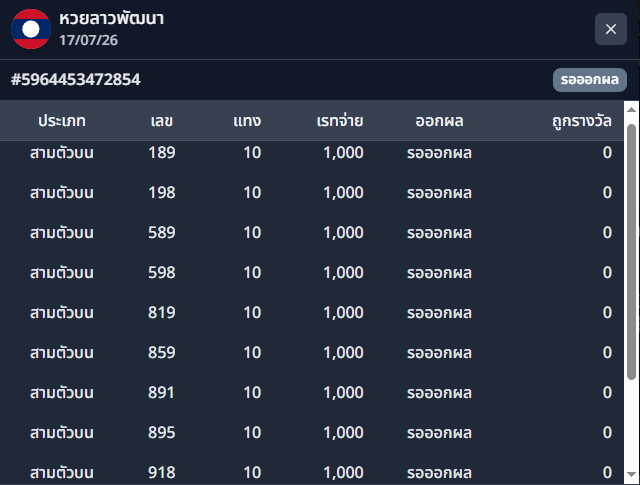This screenshot has width=640, height=485.
Task: Click bet amount 10 in row 198
Action: [x=252, y=193]
